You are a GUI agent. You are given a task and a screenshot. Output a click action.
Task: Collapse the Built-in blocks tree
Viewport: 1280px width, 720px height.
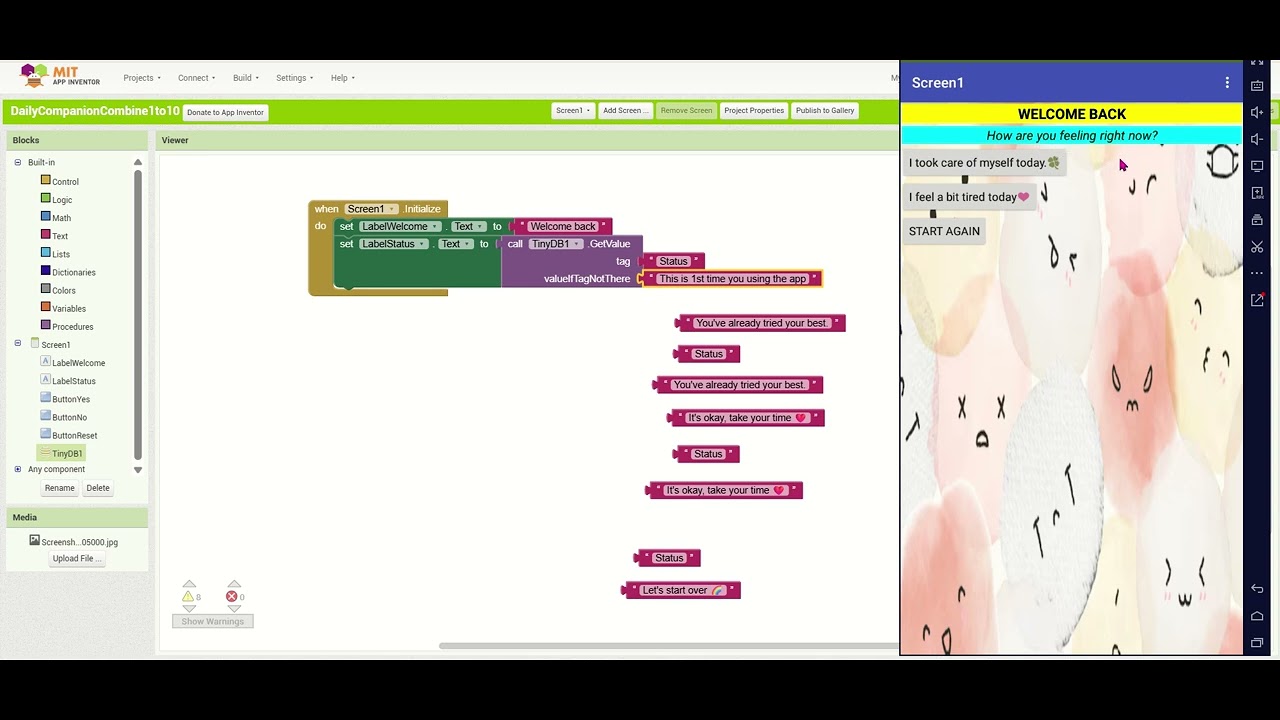click(17, 162)
